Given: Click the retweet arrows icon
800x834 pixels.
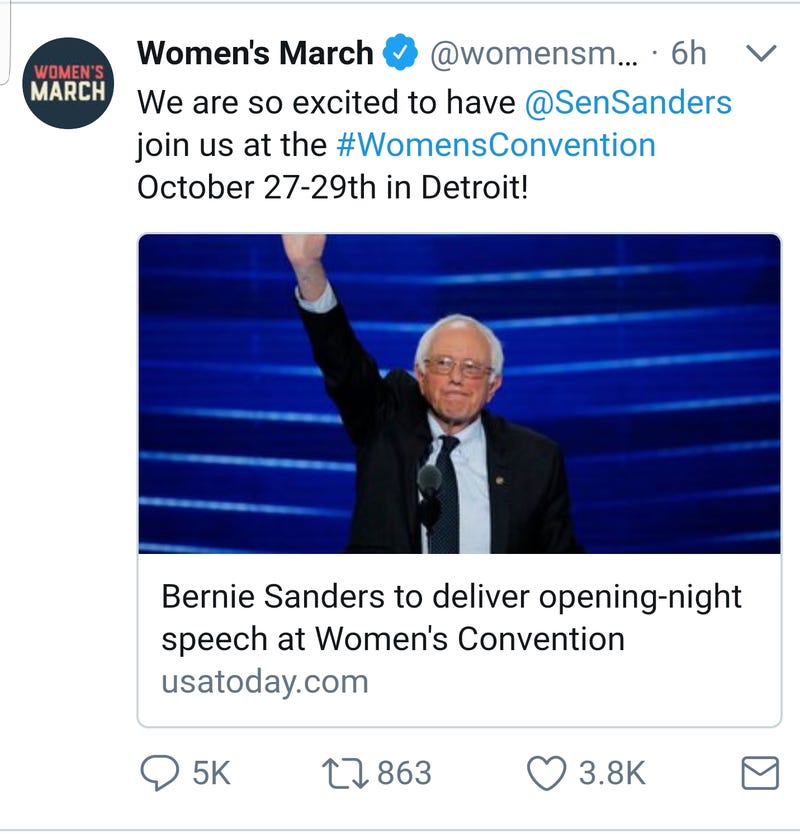Looking at the screenshot, I should pos(345,773).
